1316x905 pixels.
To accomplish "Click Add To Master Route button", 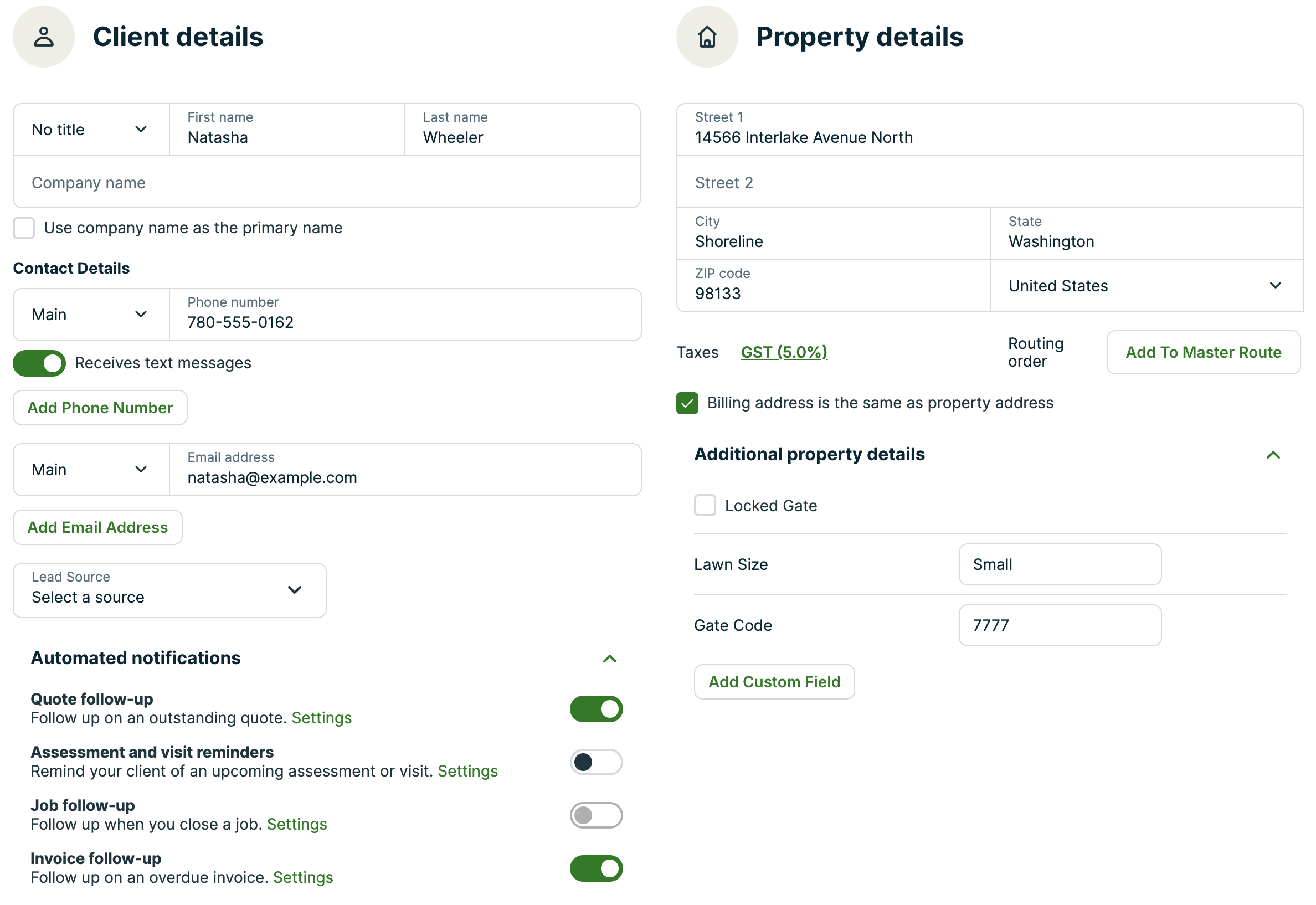I will [x=1202, y=352].
